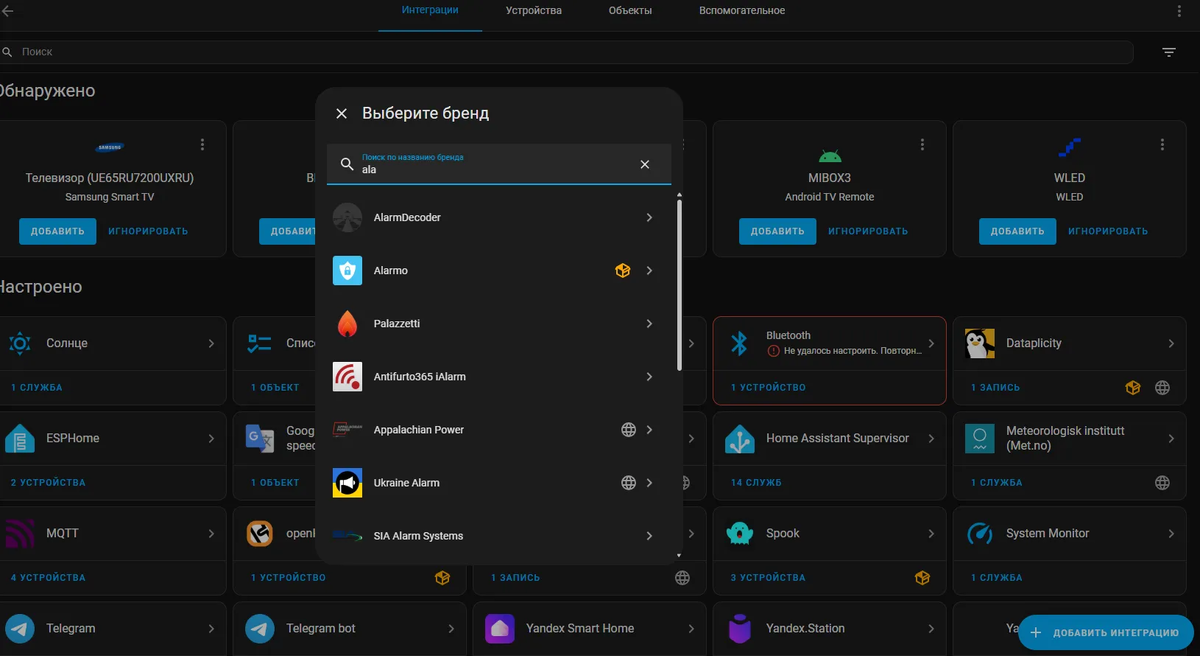Click the Alarmo shield logo
The image size is (1200, 656).
[x=347, y=270]
